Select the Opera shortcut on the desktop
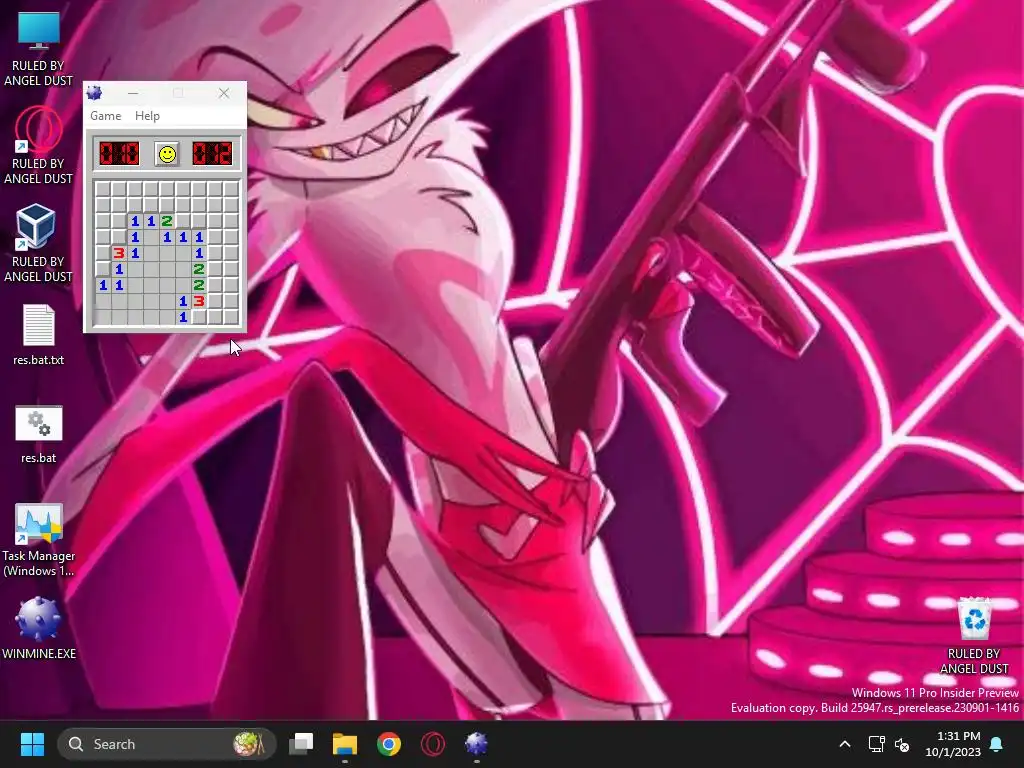The image size is (1024, 768). pos(39,145)
